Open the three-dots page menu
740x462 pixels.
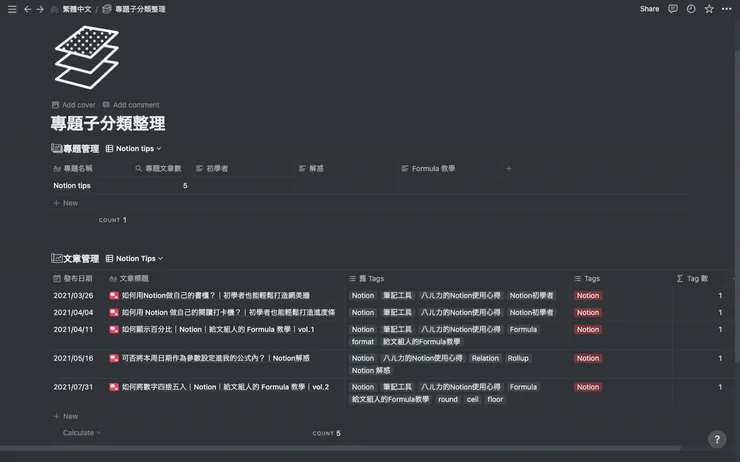726,9
